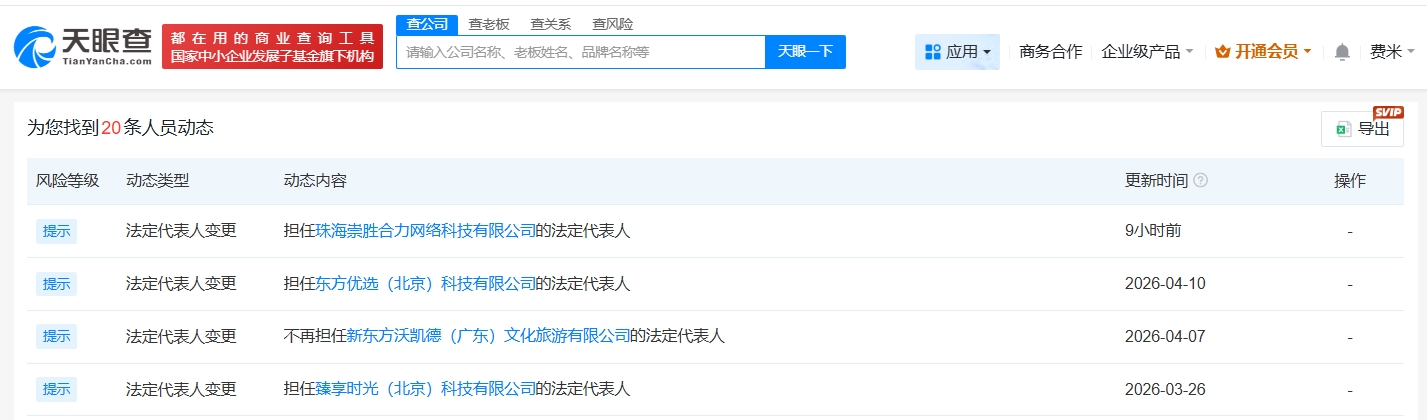This screenshot has width=1427, height=420.
Task: Click the crown icon beside 开通会员
Action: (x=1222, y=52)
